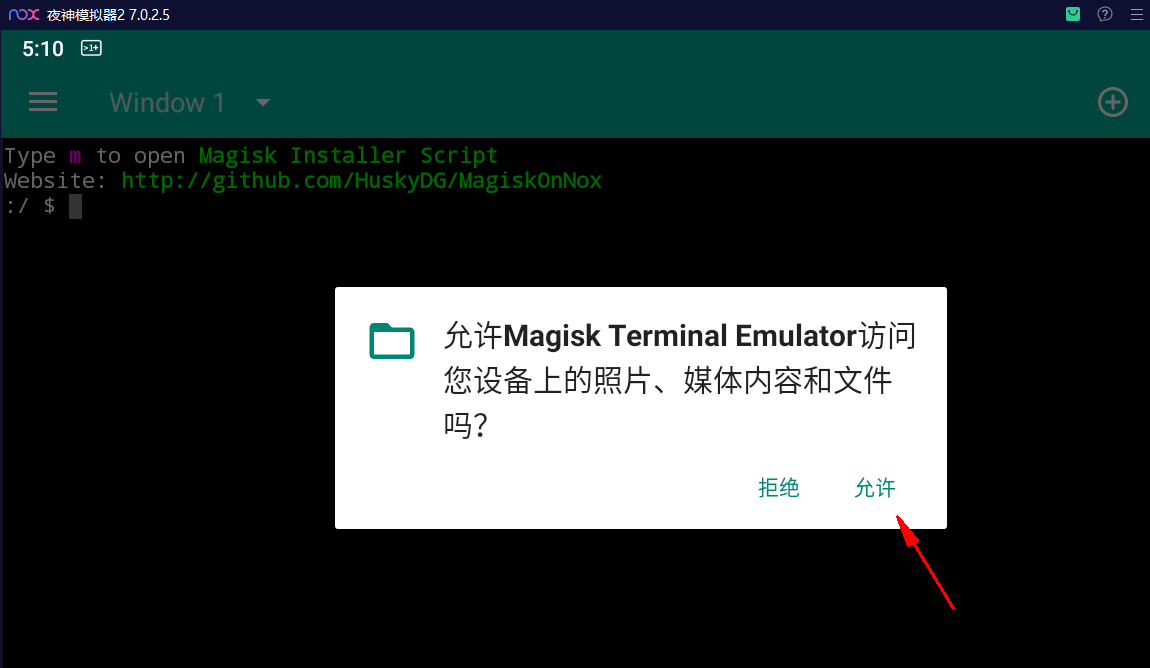The height and width of the screenshot is (668, 1150).
Task: Tap the terminal status bar notification icon
Action: click(x=91, y=48)
